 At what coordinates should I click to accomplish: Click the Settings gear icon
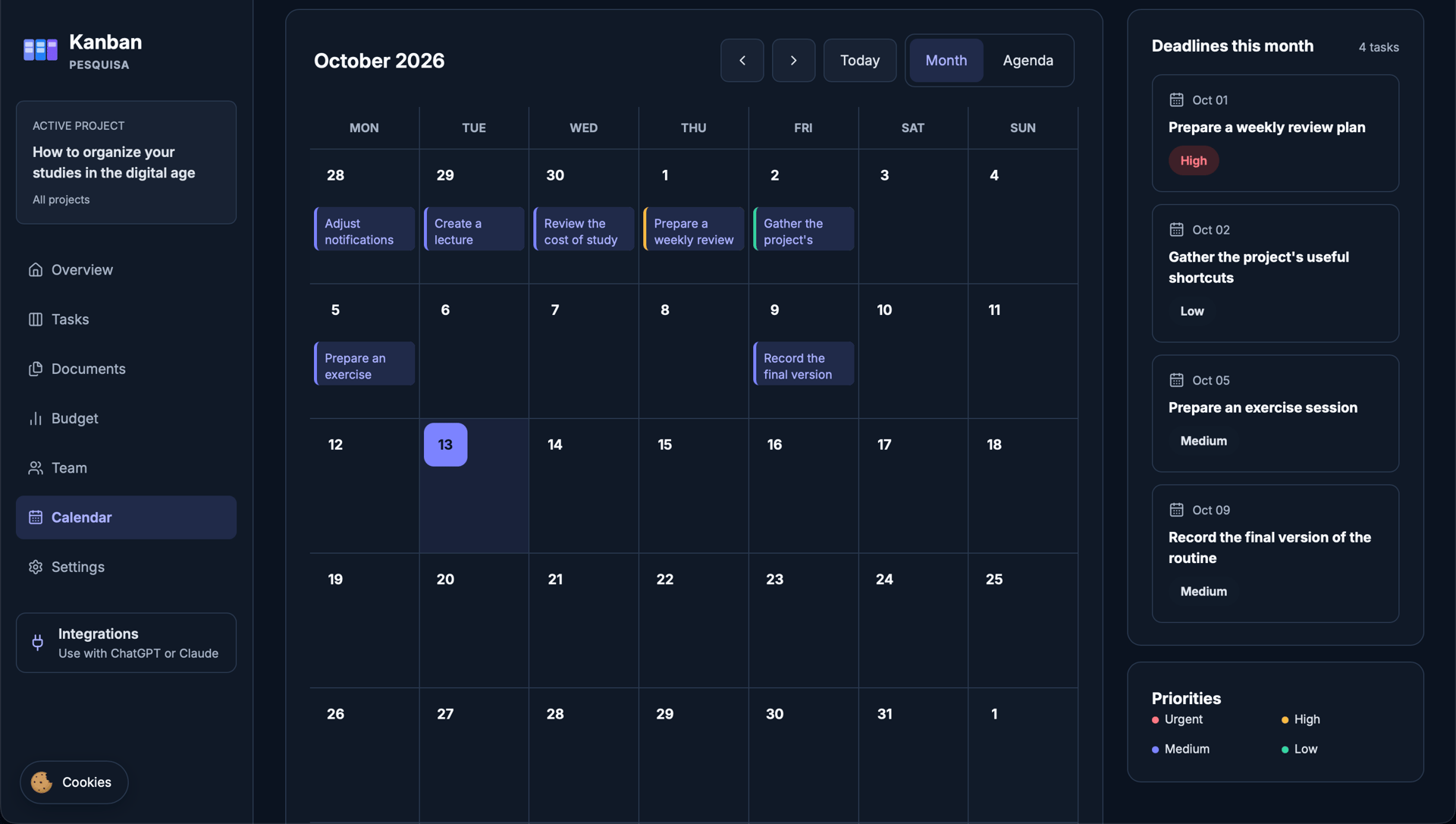[36, 568]
